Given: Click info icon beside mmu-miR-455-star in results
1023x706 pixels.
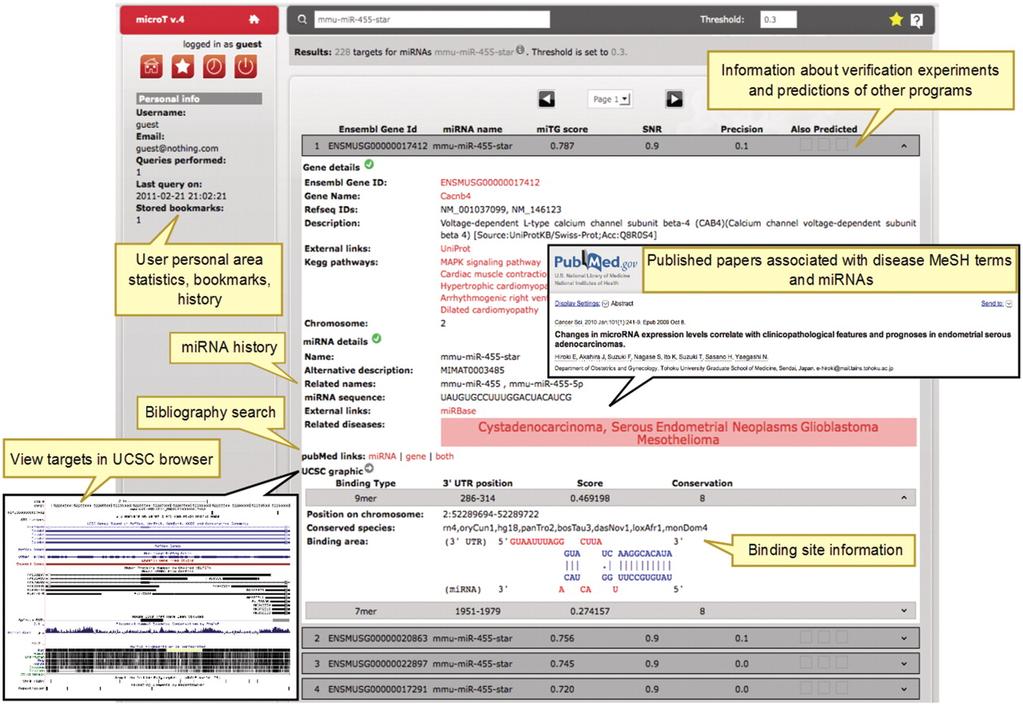Looking at the screenshot, I should (520, 50).
